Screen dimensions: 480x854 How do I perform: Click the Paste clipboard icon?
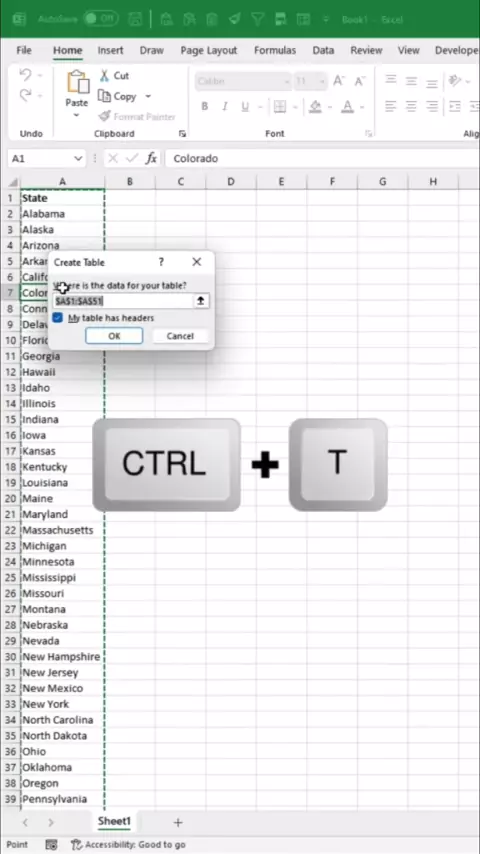pyautogui.click(x=78, y=82)
